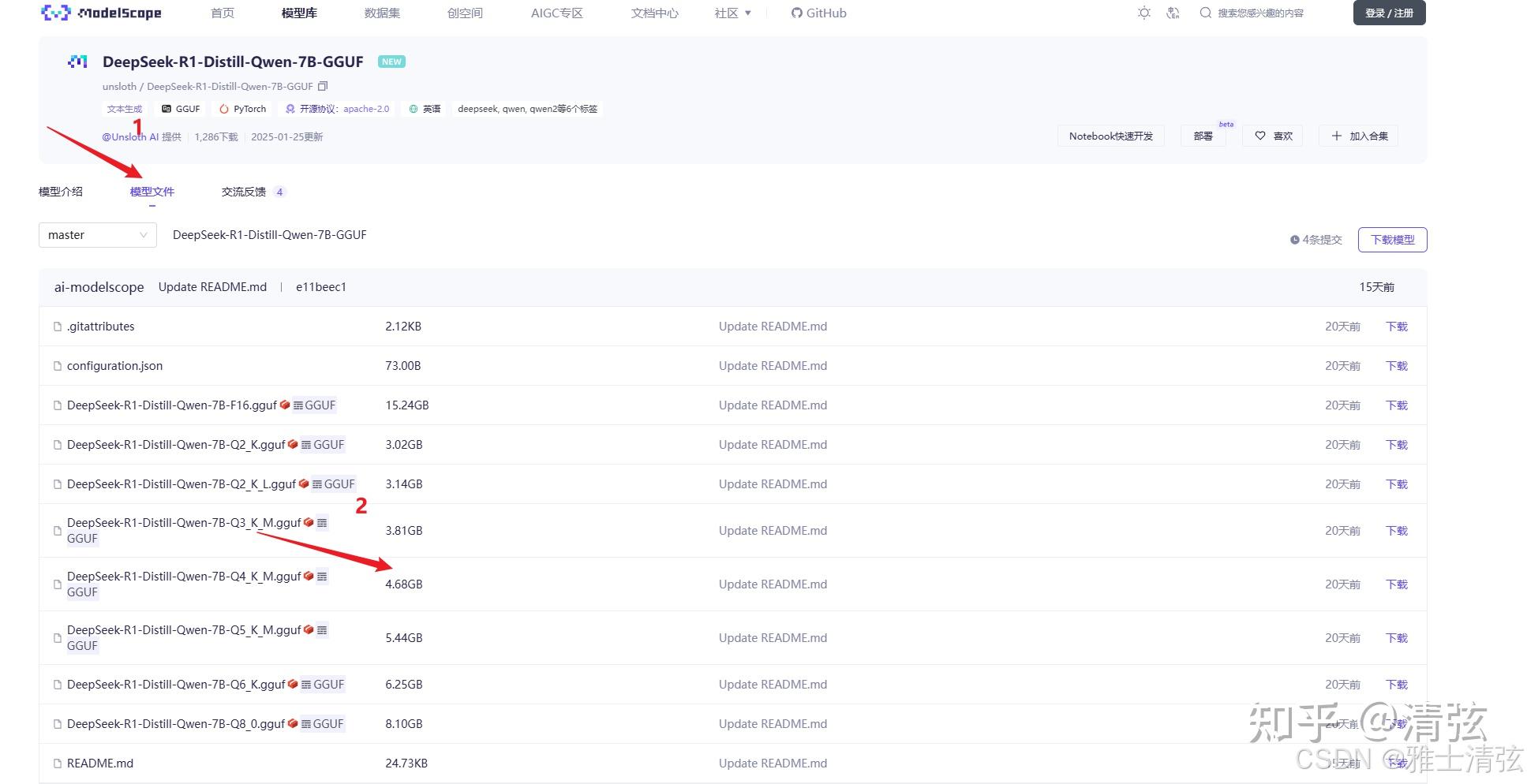Open the 部署 beta deploy options
Image resolution: width=1527 pixels, height=784 pixels.
click(x=1203, y=136)
